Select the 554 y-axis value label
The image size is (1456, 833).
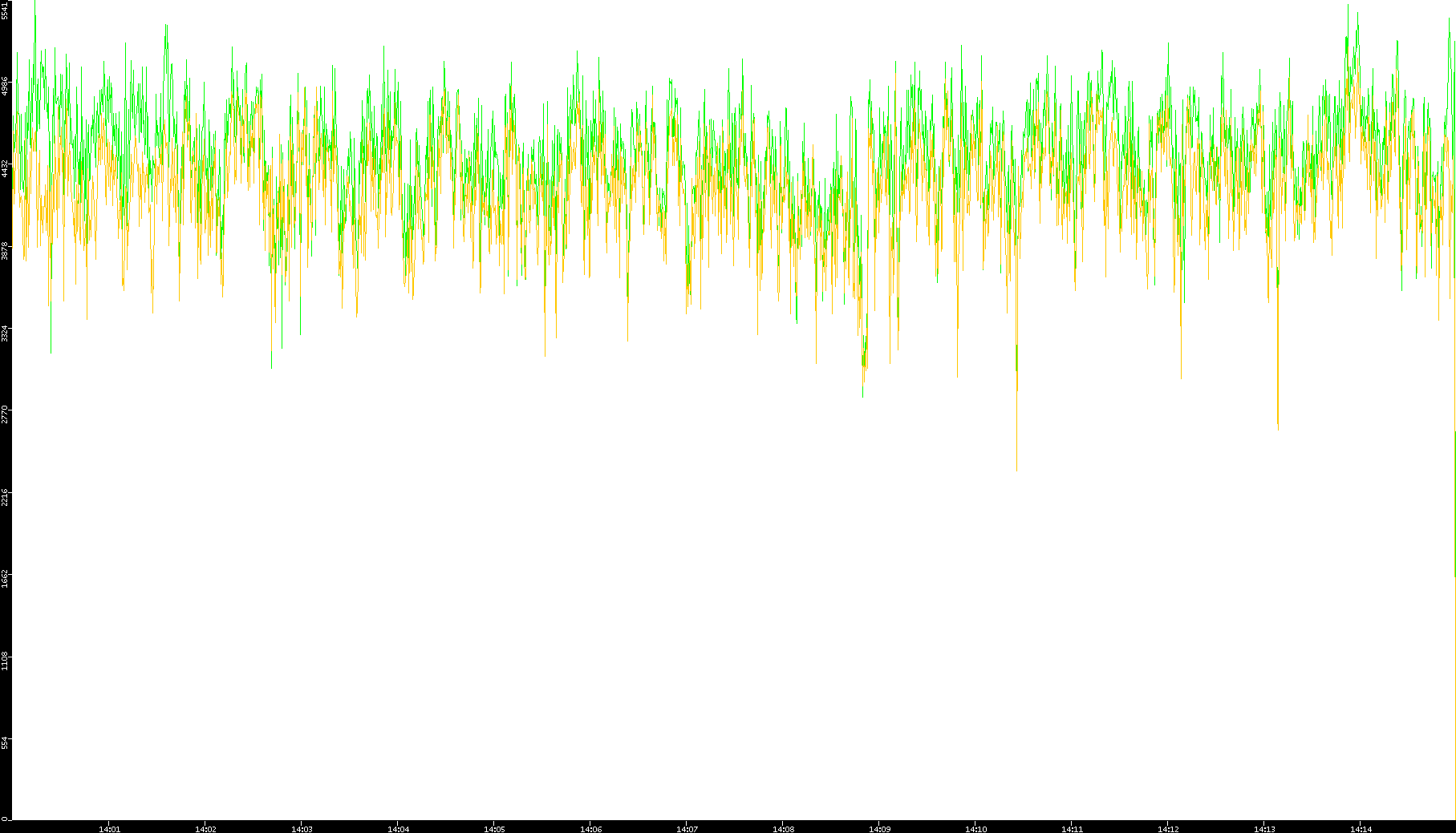[6, 743]
